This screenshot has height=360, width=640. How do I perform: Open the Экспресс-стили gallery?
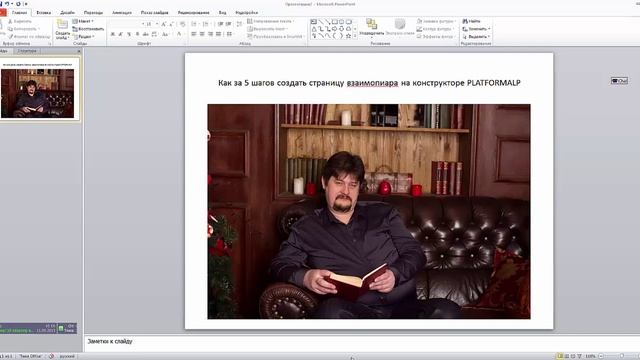(400, 27)
